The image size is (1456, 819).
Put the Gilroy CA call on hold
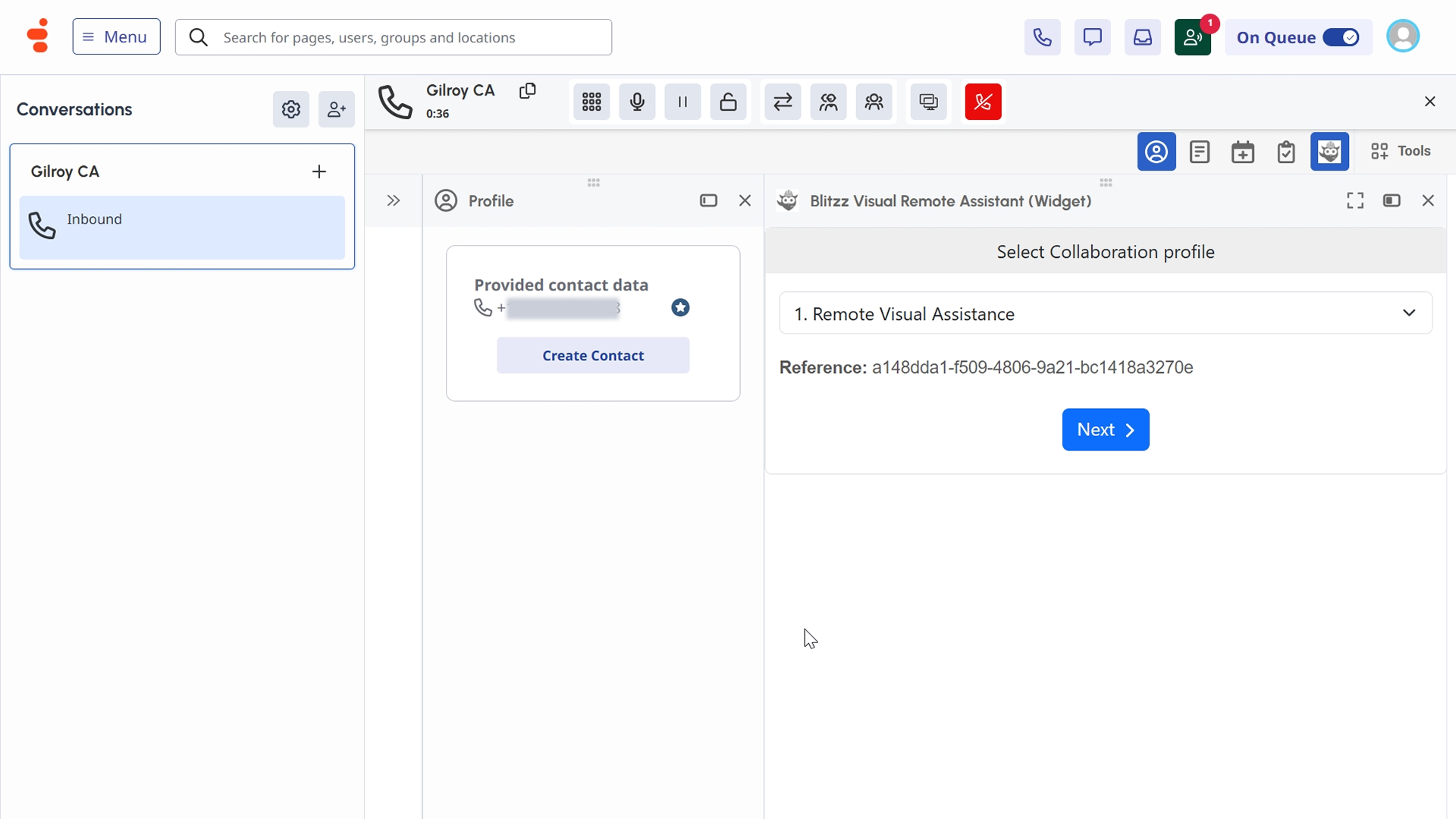pos(682,102)
